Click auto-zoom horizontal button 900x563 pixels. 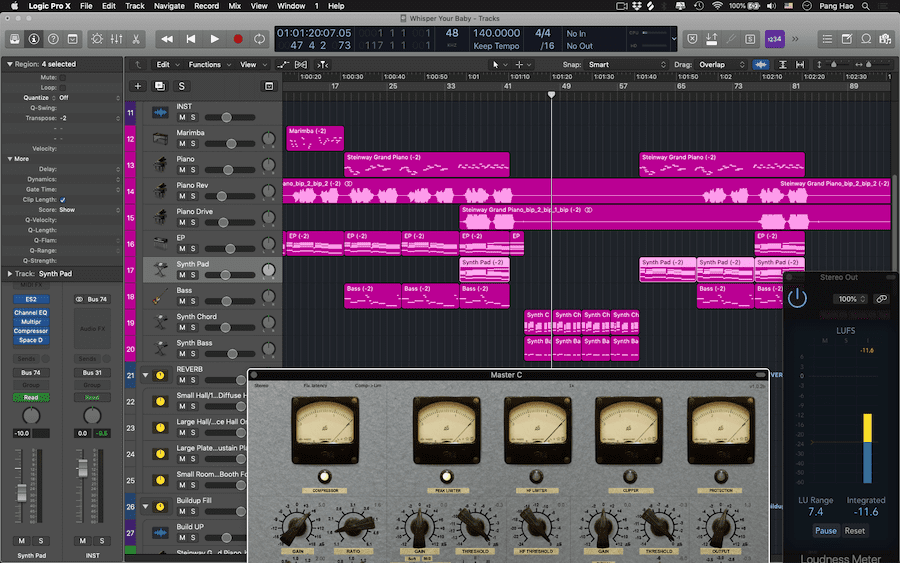tap(800, 65)
